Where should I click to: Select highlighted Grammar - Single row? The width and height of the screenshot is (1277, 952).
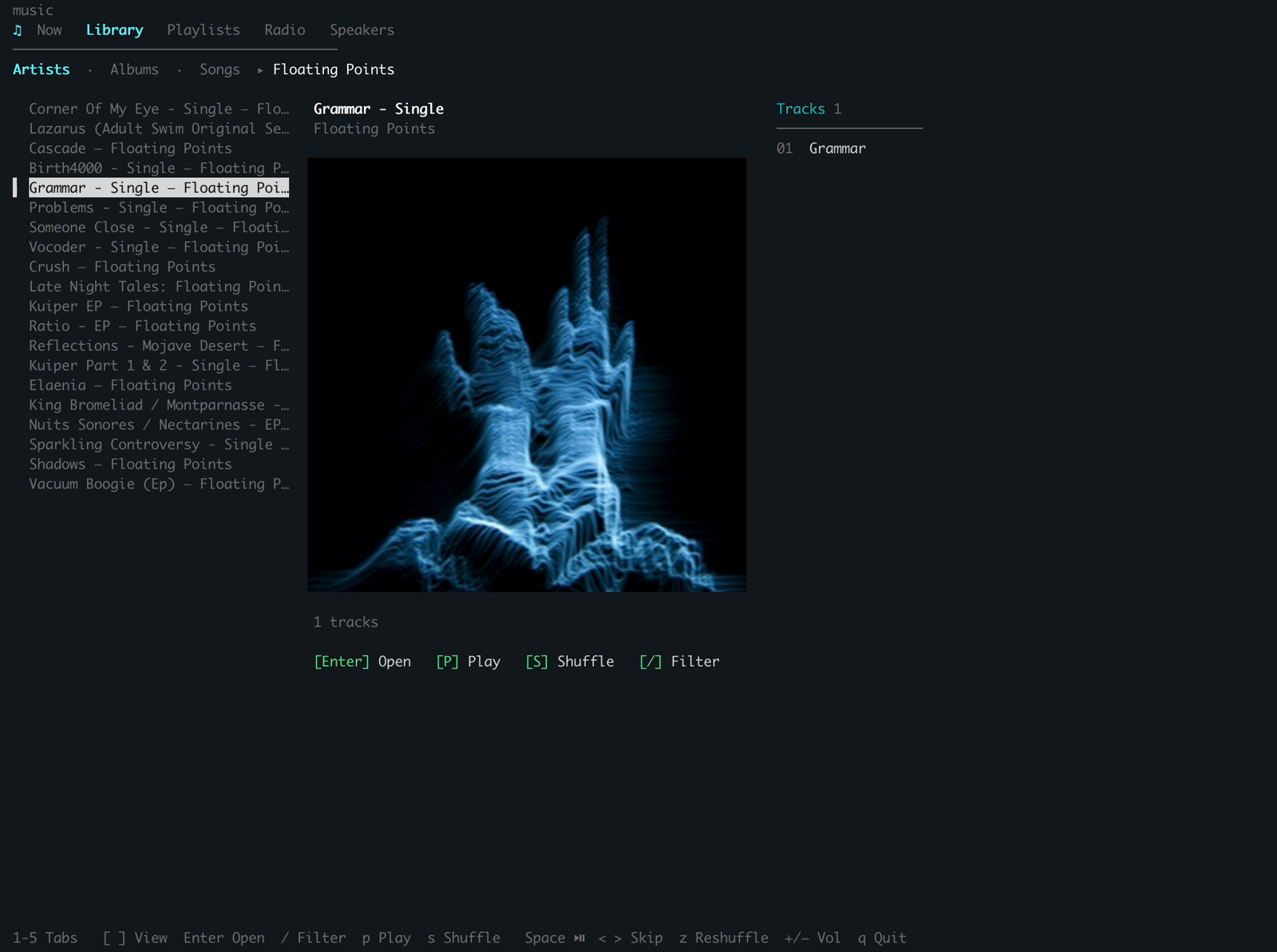[x=159, y=188]
